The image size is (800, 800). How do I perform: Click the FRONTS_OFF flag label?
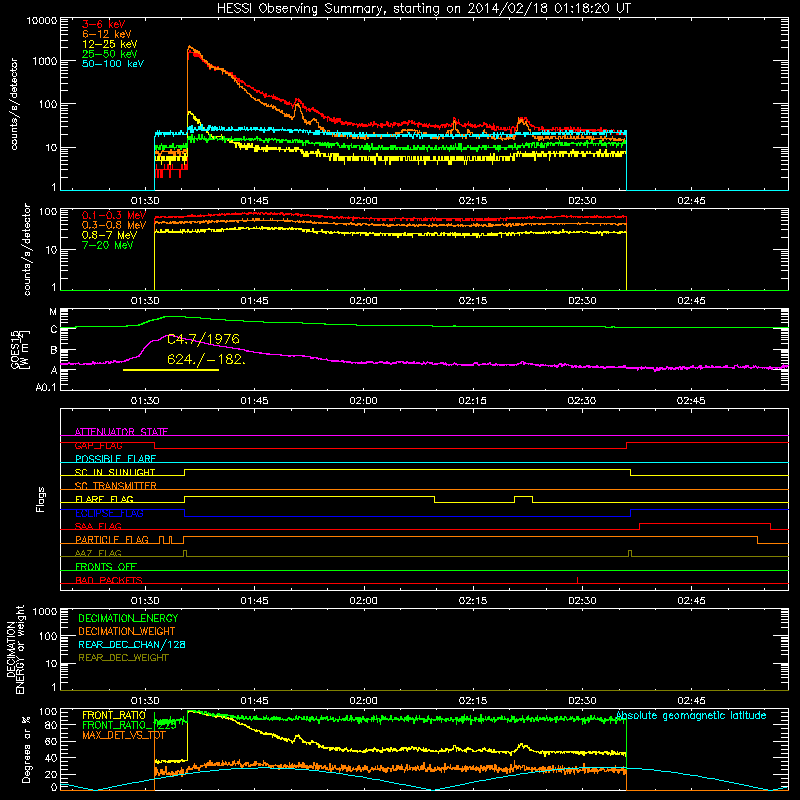click(106, 567)
